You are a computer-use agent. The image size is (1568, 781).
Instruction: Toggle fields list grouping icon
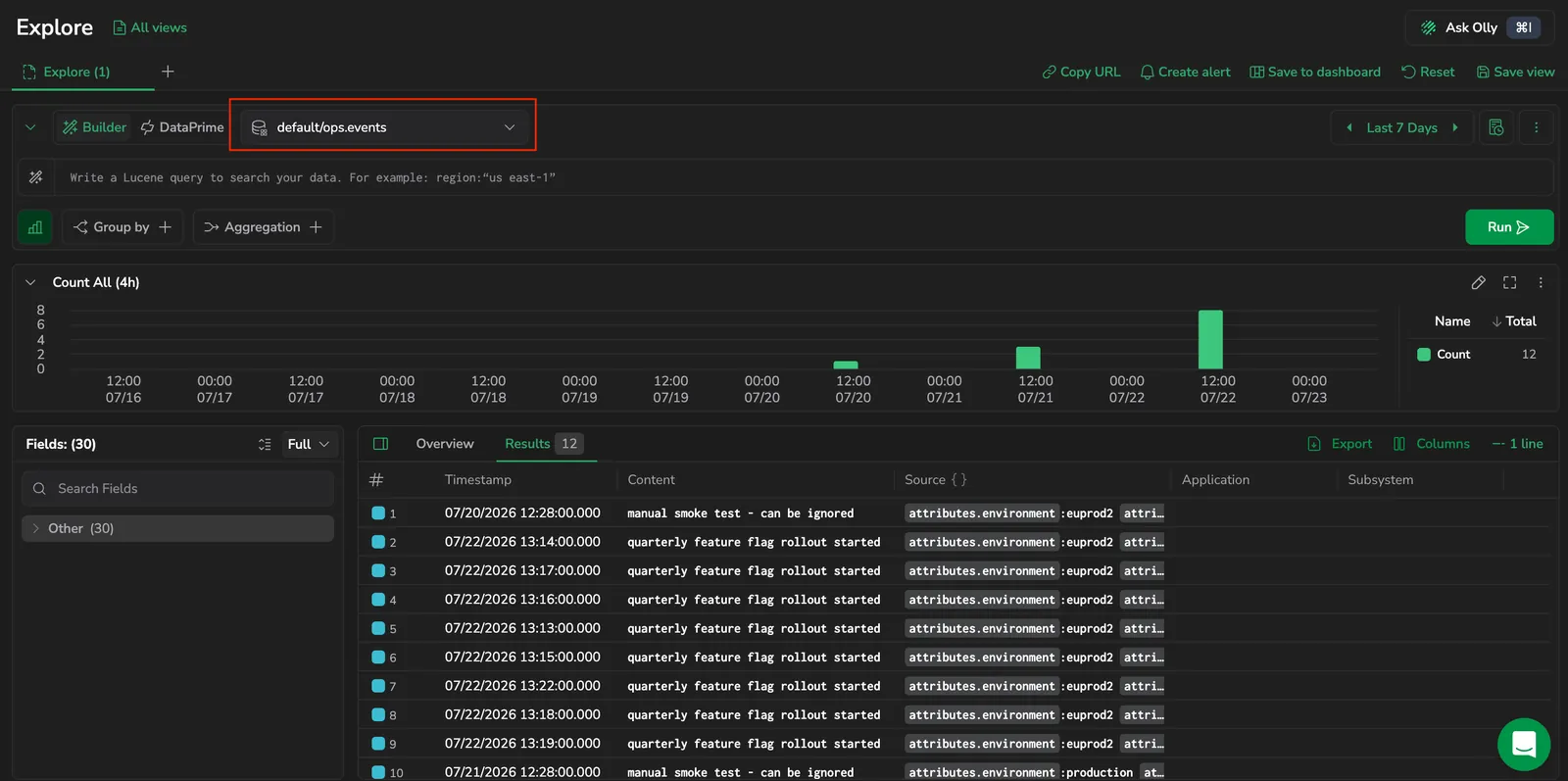point(265,444)
